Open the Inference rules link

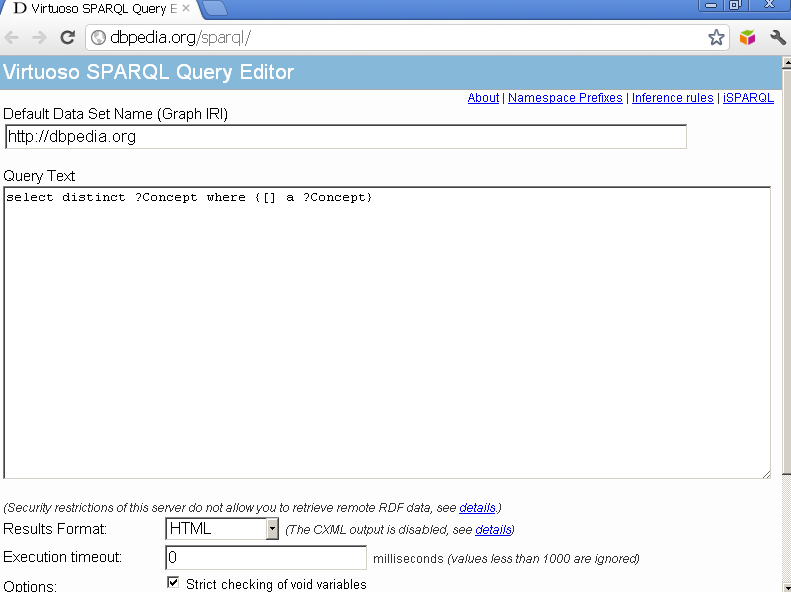coord(672,98)
